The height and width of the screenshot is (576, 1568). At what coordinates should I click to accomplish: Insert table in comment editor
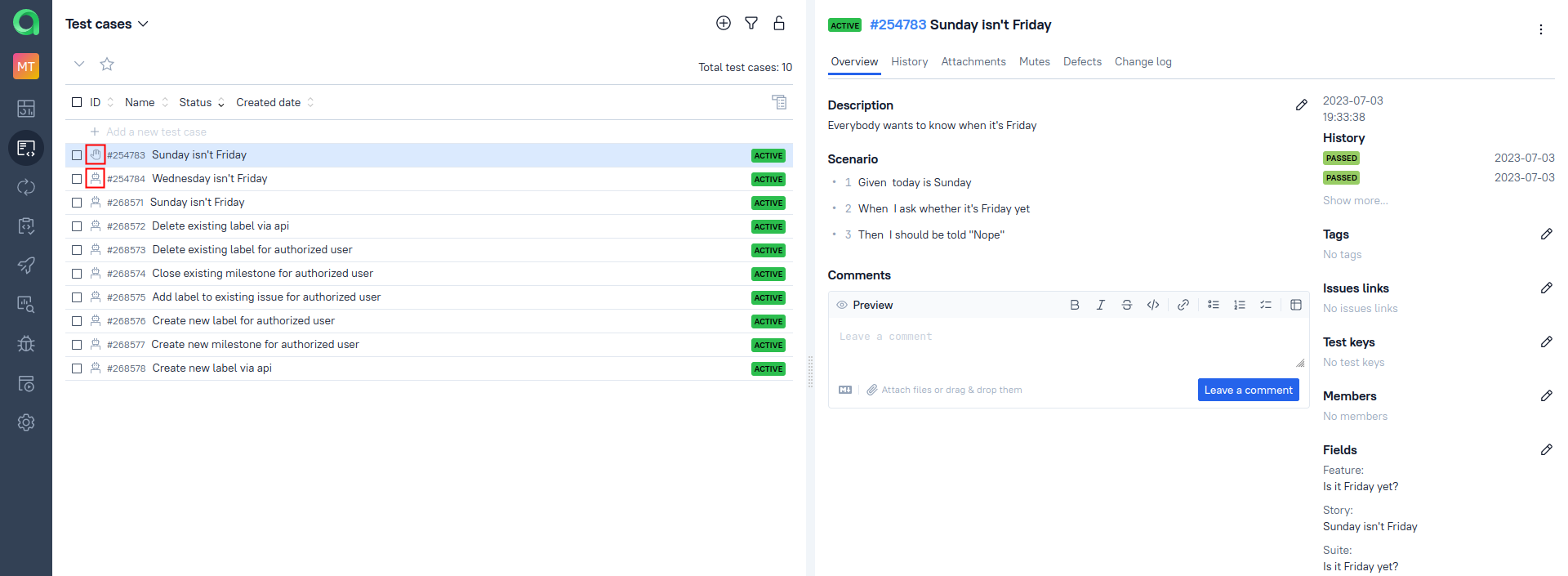tap(1296, 305)
